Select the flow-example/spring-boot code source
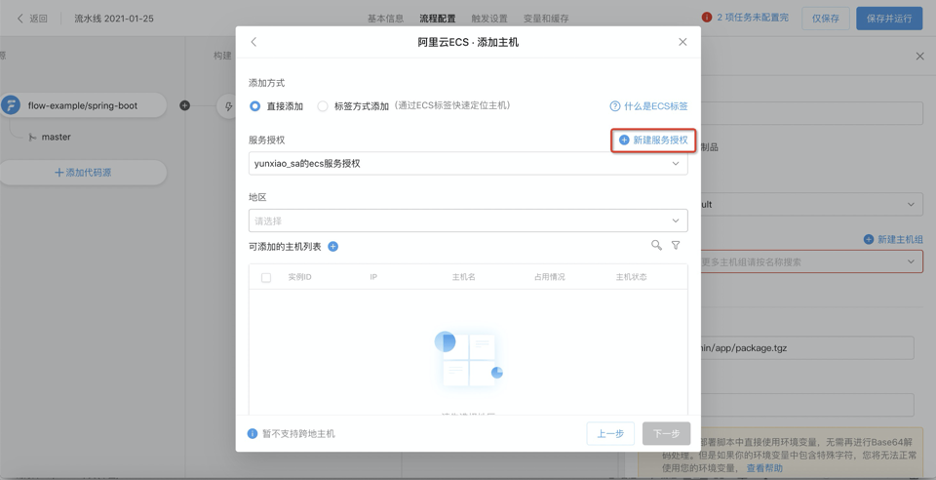This screenshot has width=936, height=480. [83, 106]
